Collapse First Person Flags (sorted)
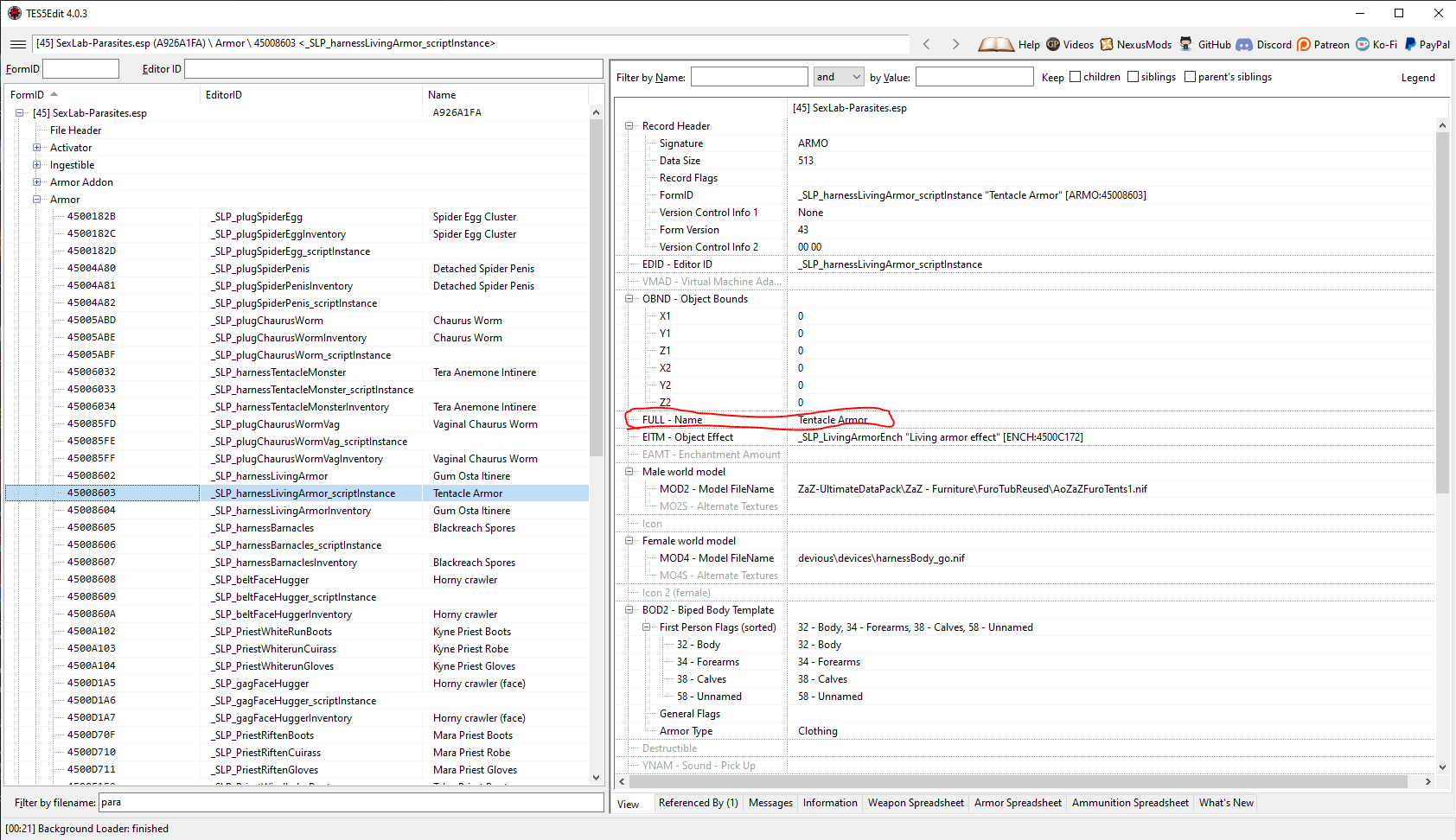Image resolution: width=1456 pixels, height=840 pixels. click(x=647, y=627)
